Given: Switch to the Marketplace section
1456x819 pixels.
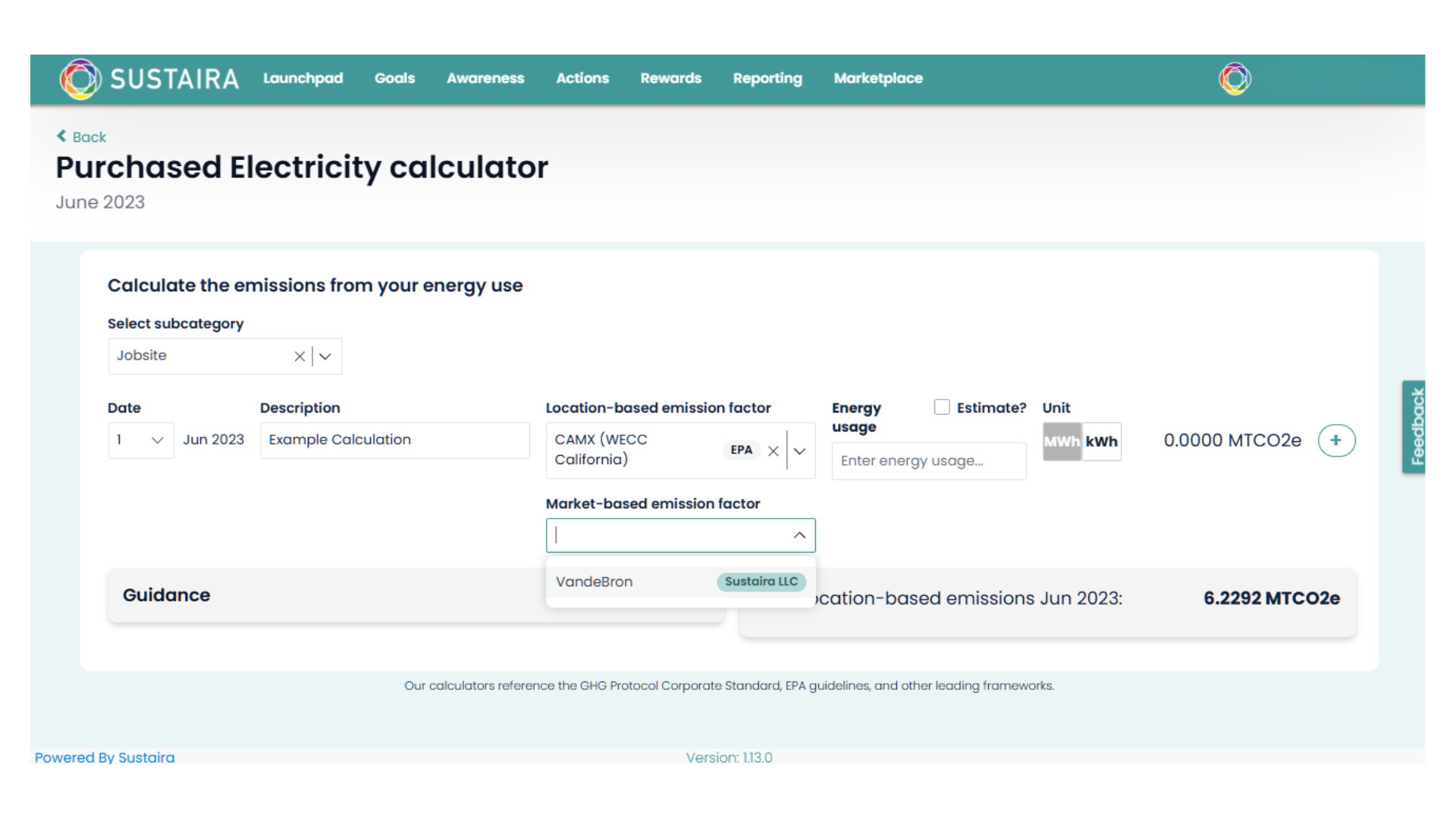Looking at the screenshot, I should [877, 79].
